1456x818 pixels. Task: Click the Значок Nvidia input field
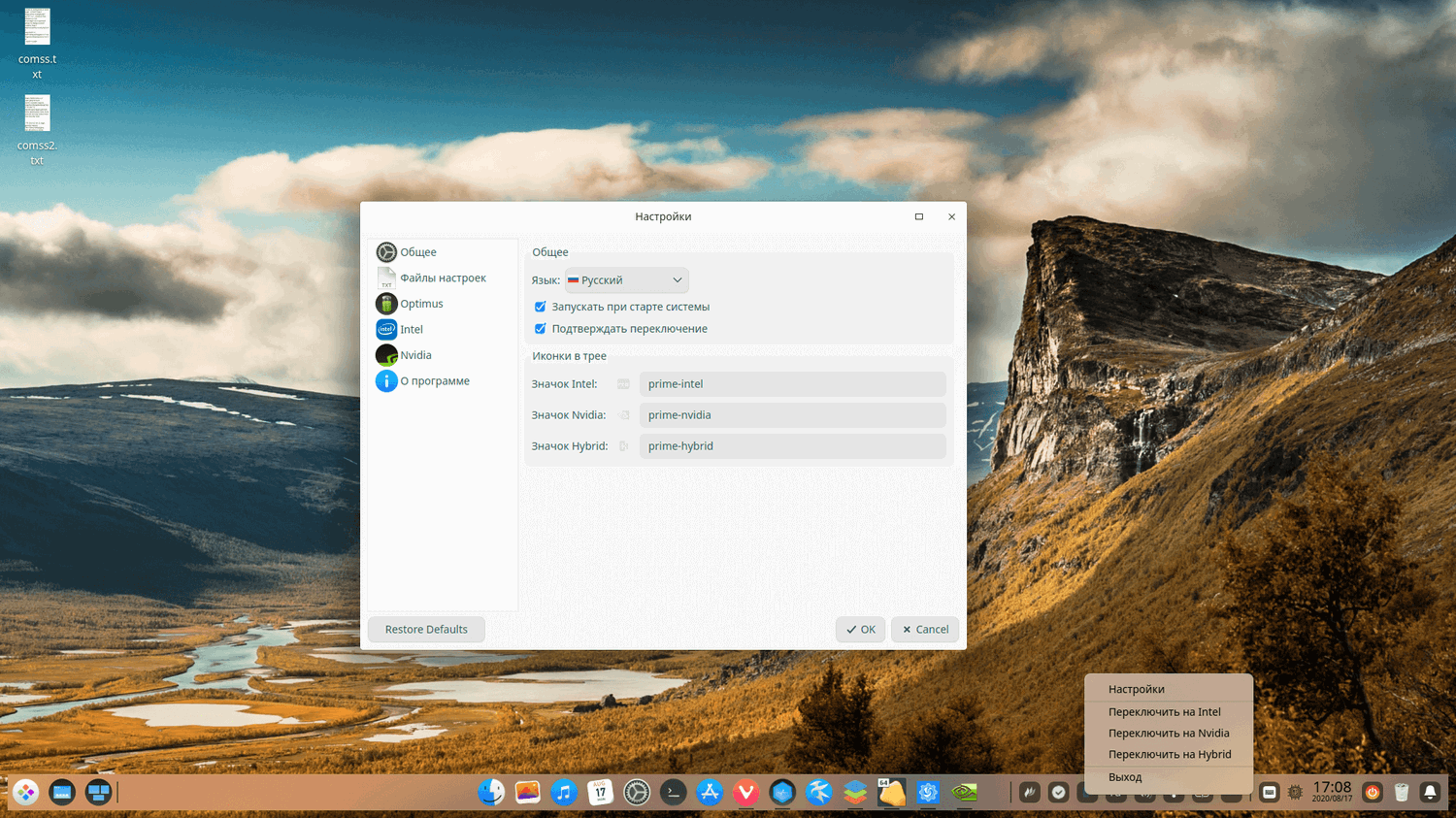[x=792, y=415]
